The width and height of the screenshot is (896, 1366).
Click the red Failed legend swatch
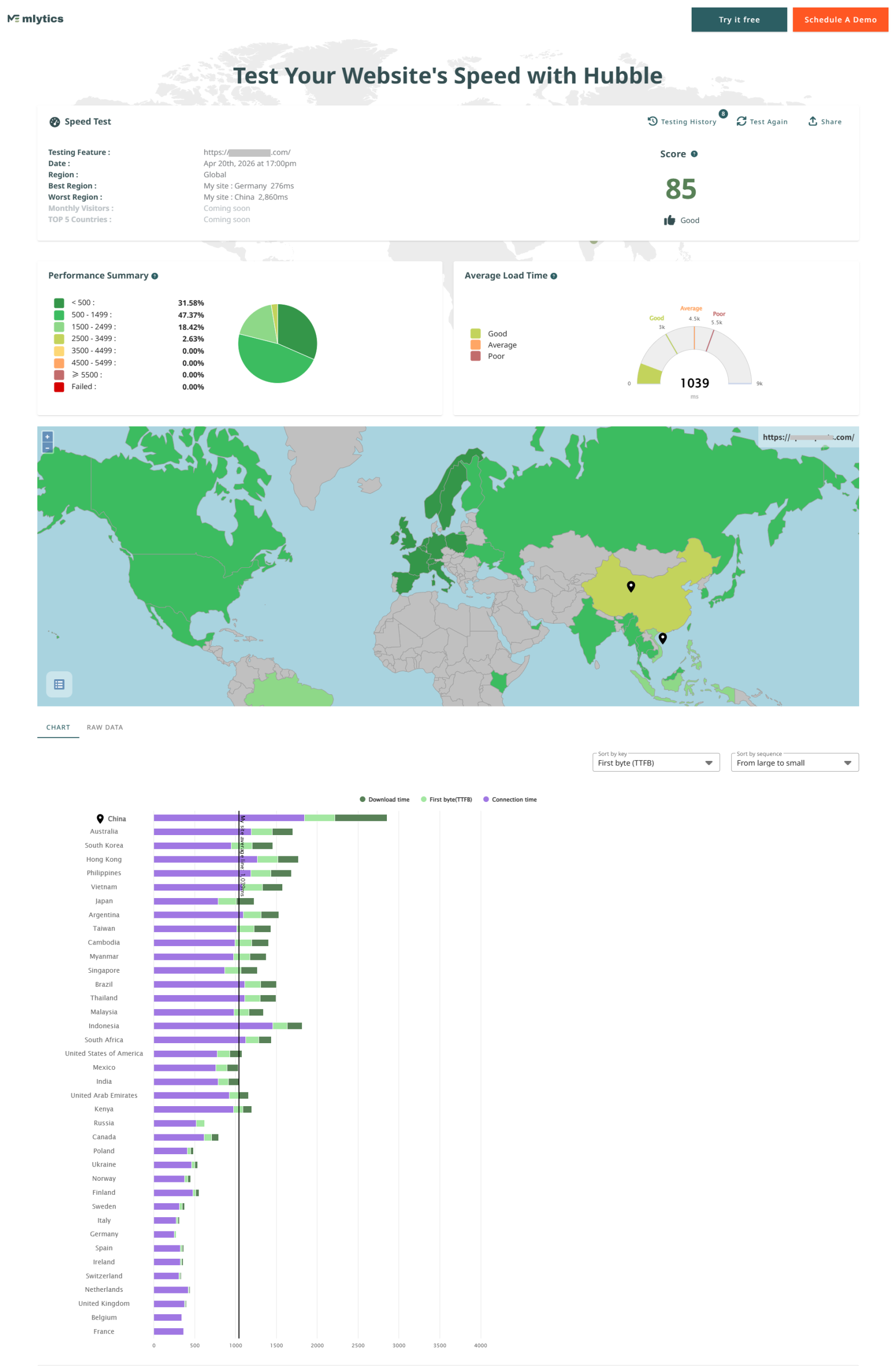point(59,387)
